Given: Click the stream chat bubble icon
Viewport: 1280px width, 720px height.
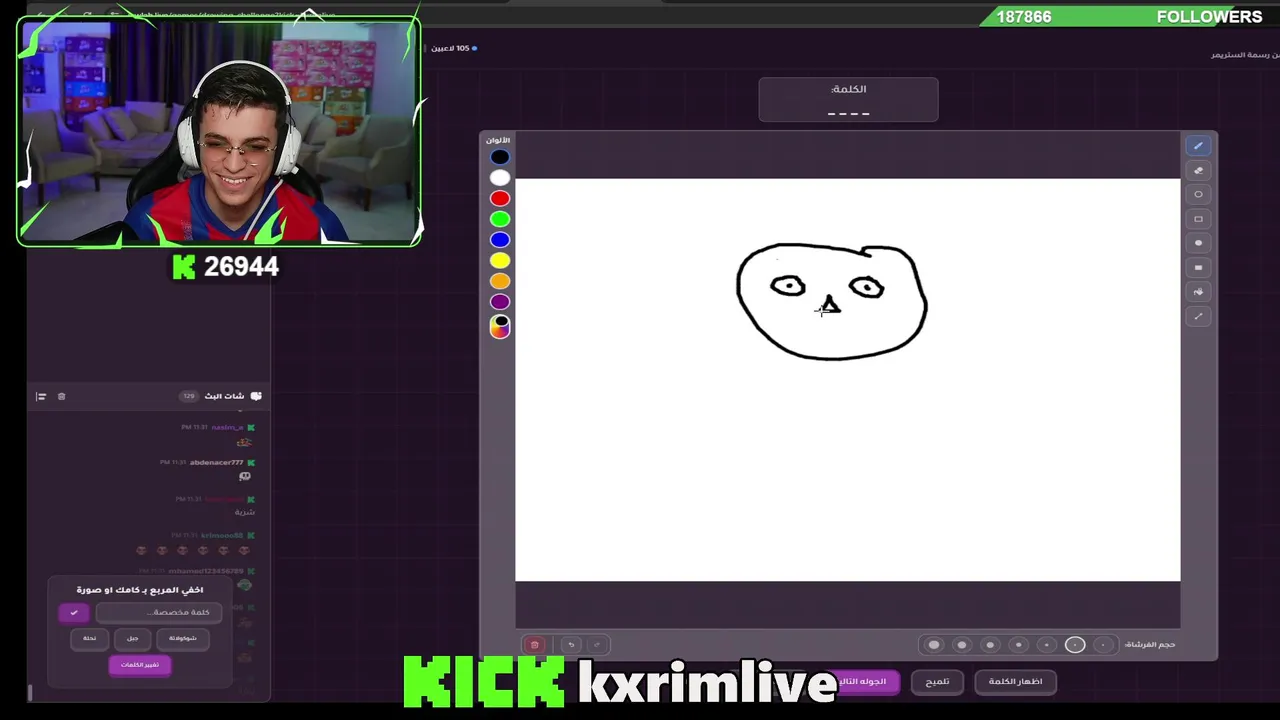Looking at the screenshot, I should tap(256, 396).
